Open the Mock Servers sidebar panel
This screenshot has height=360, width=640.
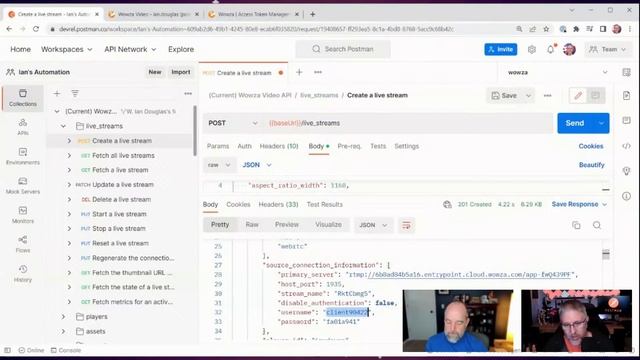point(23,186)
